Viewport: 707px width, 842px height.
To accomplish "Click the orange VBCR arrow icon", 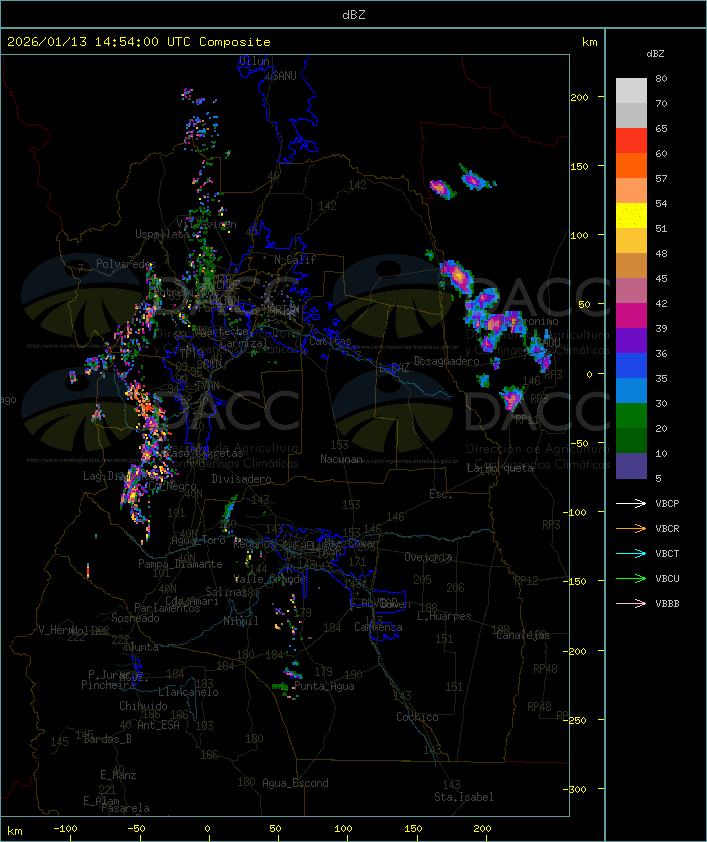I will pyautogui.click(x=632, y=529).
